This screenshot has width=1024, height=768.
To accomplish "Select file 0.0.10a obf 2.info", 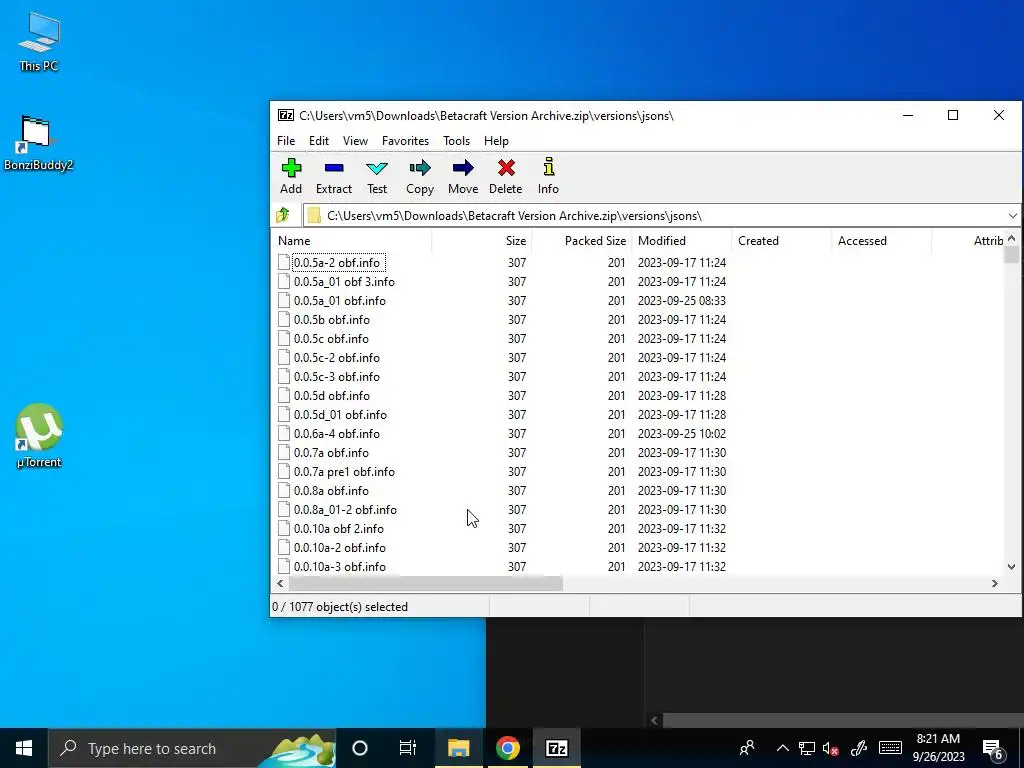I will click(x=338, y=528).
